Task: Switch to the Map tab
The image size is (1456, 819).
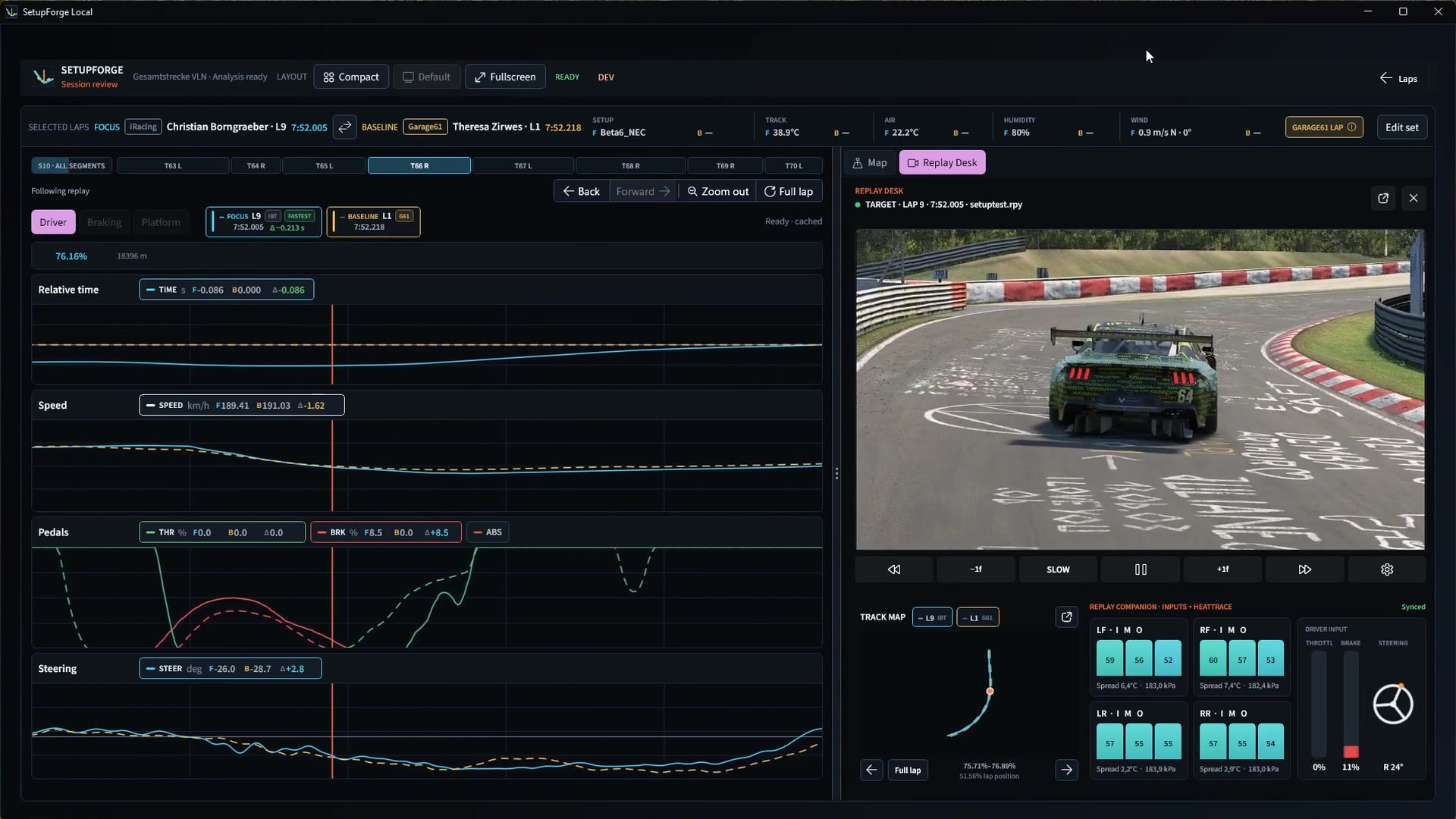Action: pyautogui.click(x=869, y=163)
